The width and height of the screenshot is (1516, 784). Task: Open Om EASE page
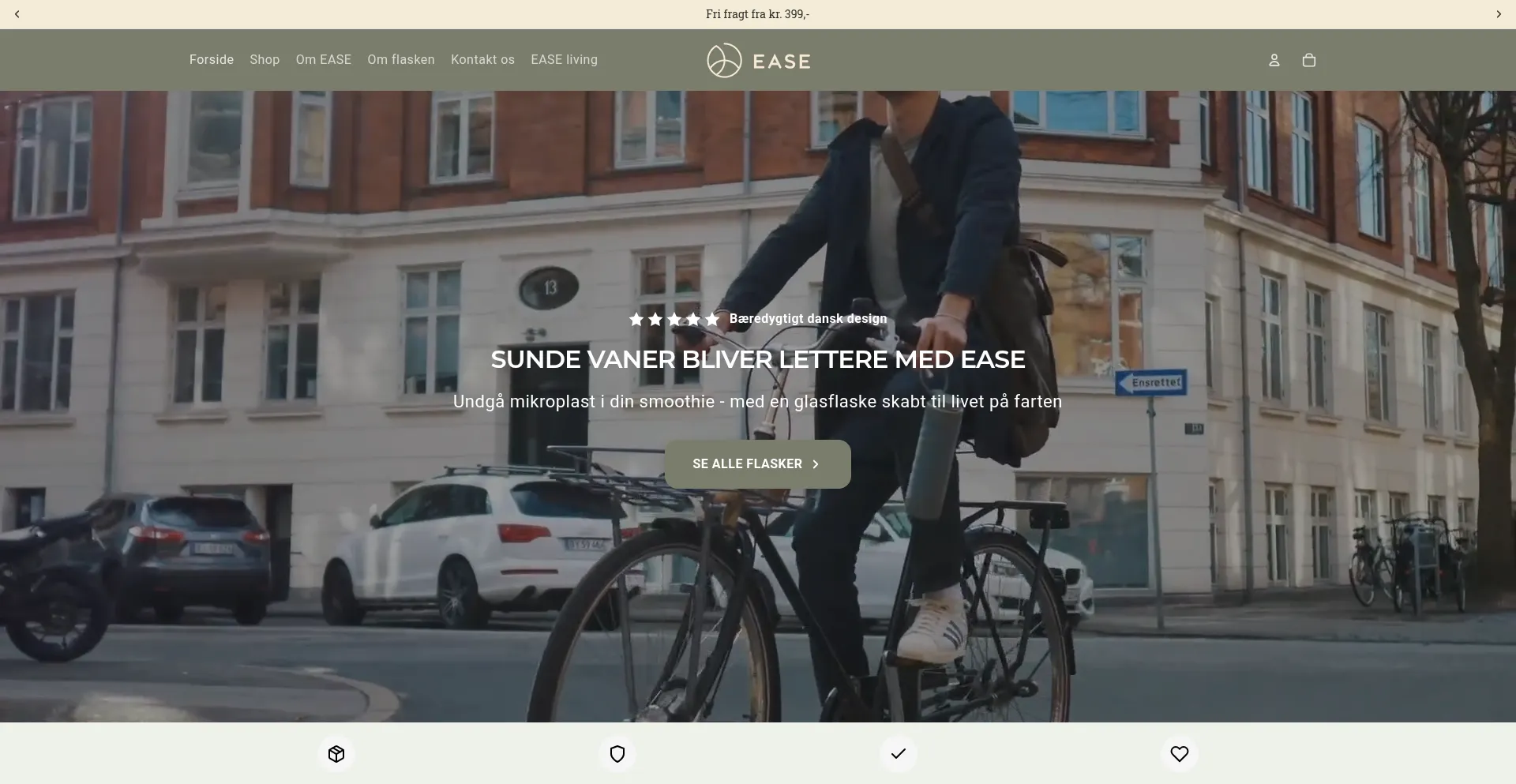[324, 60]
